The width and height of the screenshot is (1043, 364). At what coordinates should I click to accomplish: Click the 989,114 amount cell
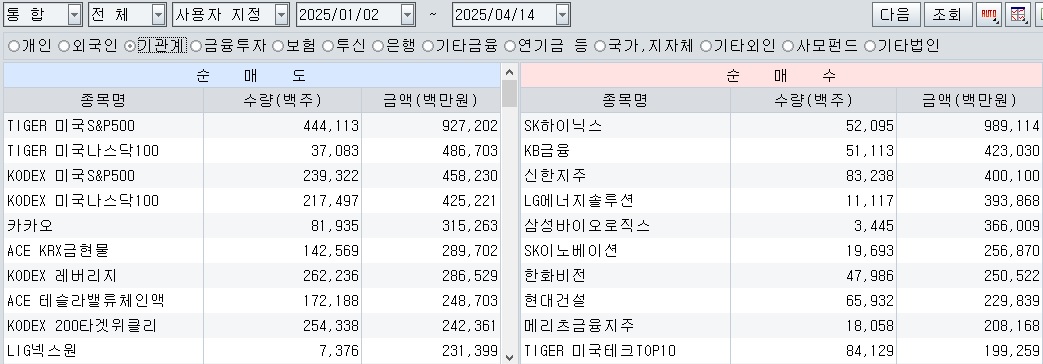click(x=970, y=126)
